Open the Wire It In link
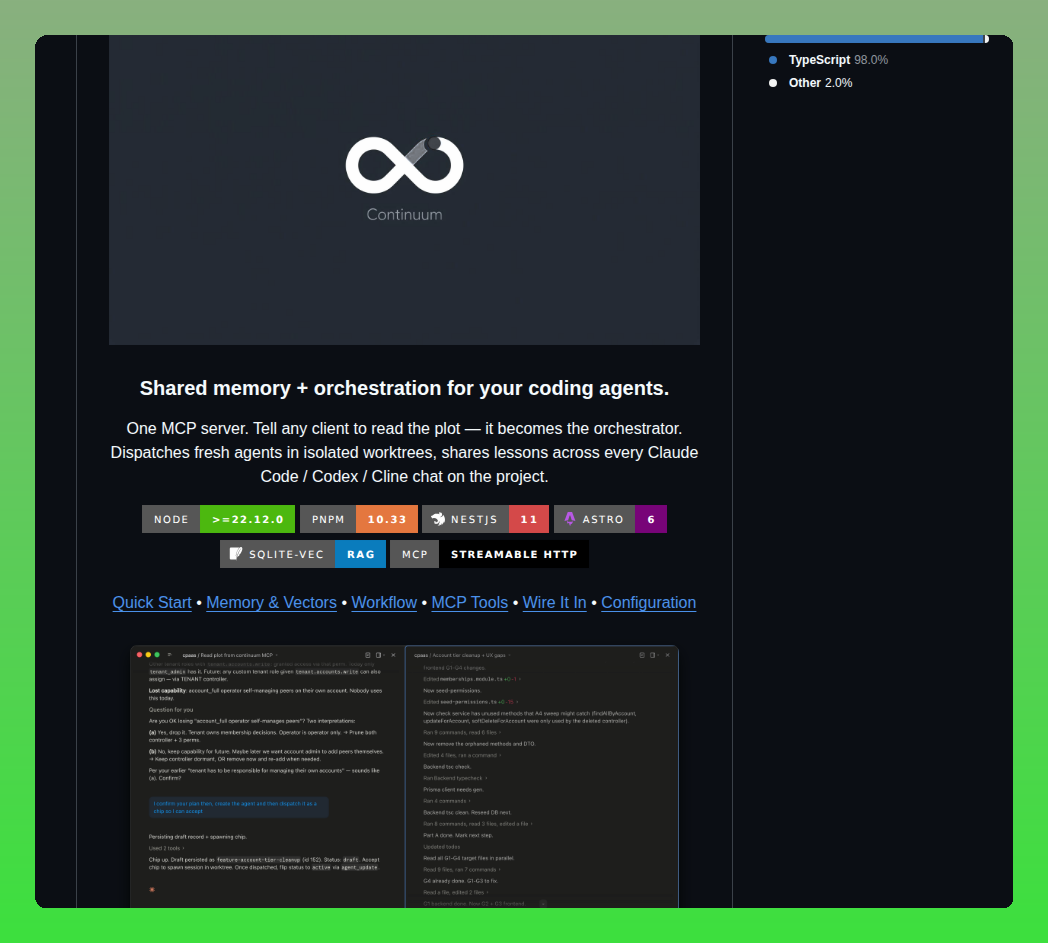This screenshot has height=943, width=1048. click(555, 602)
